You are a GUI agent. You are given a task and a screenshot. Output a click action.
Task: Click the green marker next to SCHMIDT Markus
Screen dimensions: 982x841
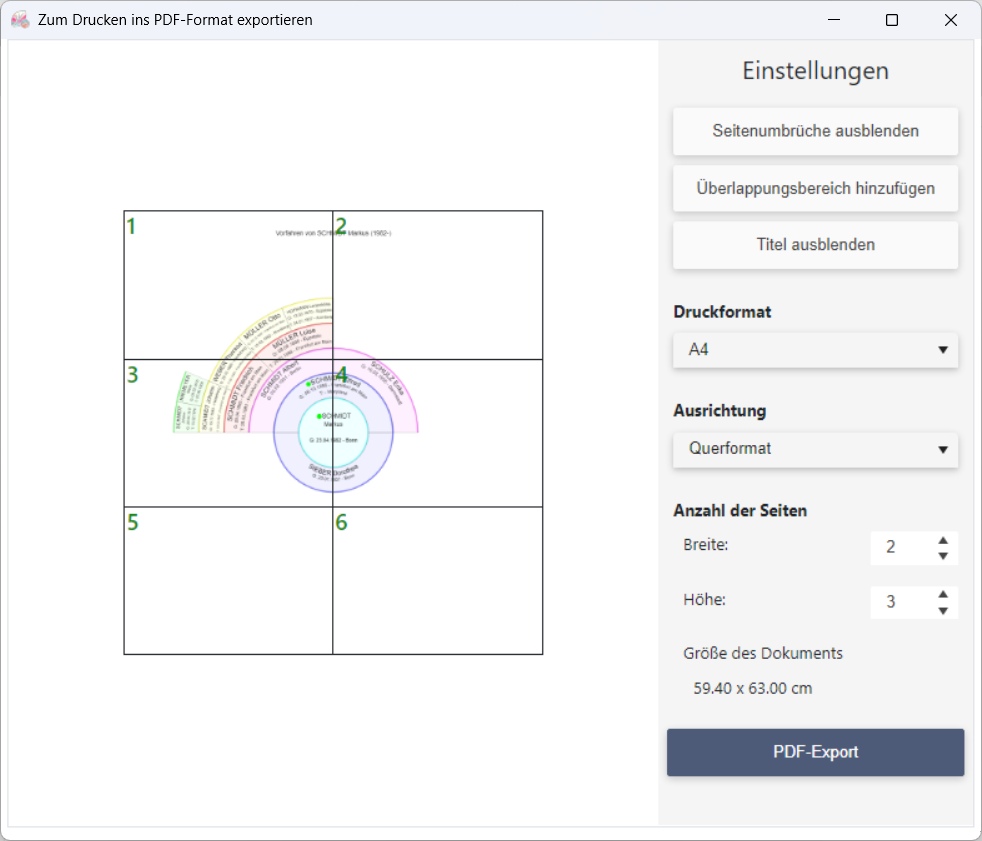(319, 416)
